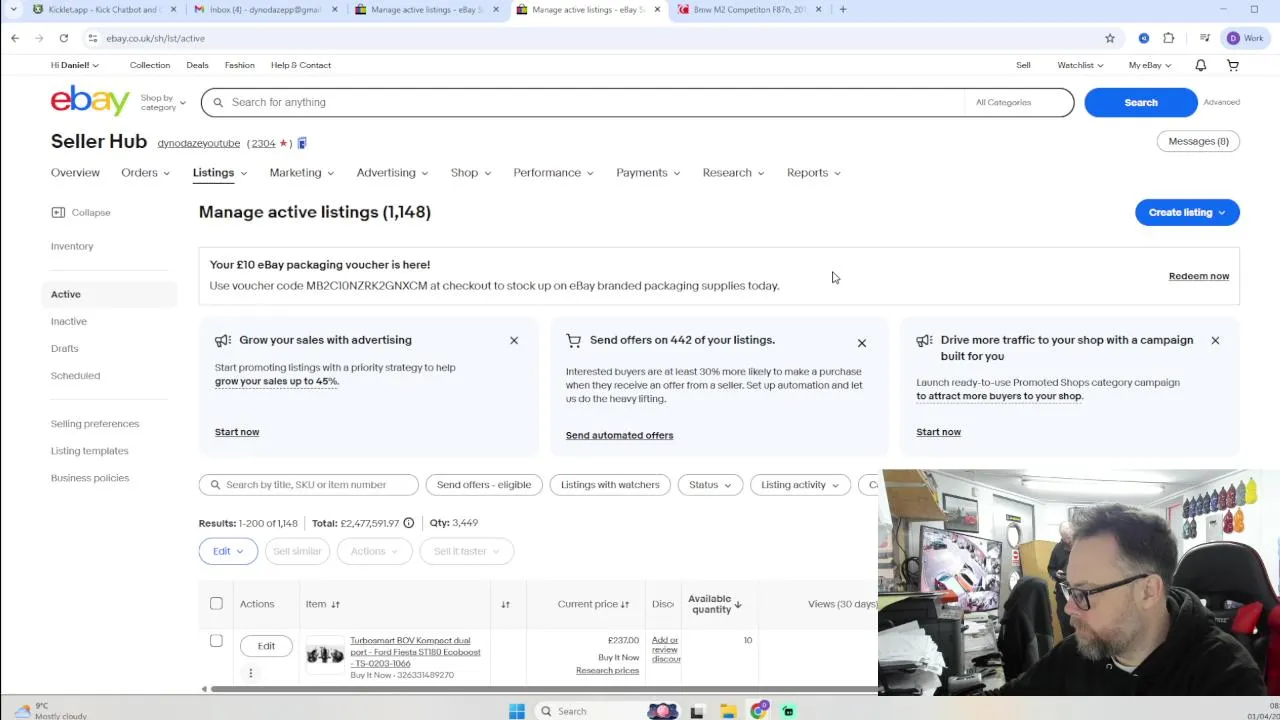The height and width of the screenshot is (720, 1280).
Task: Open notifications bell icon
Action: 1201,65
